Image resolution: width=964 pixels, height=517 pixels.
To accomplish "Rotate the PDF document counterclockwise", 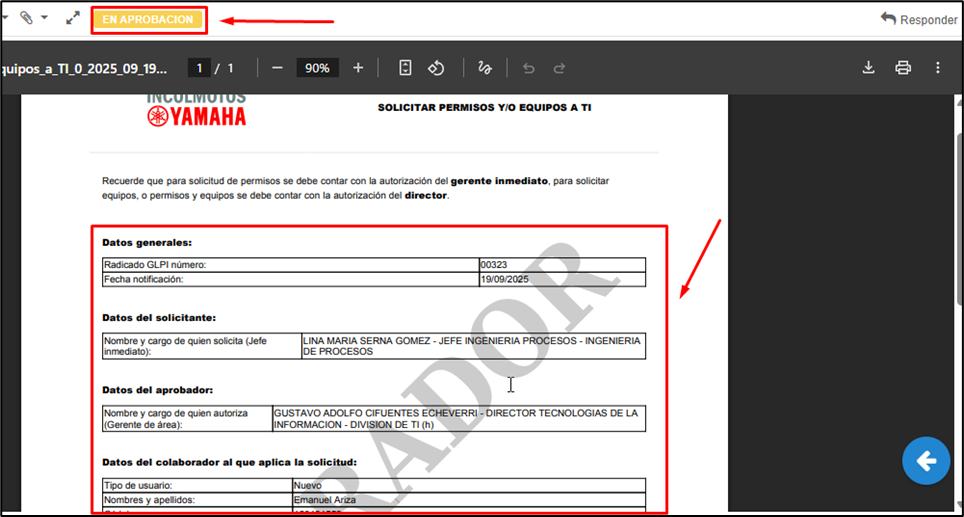I will (x=436, y=68).
